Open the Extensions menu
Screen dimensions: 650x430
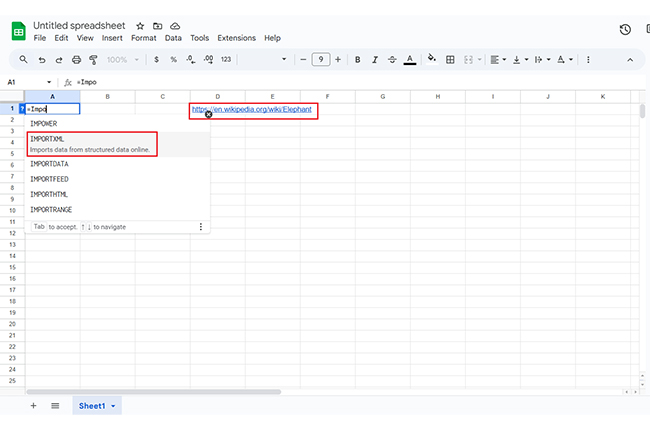236,38
